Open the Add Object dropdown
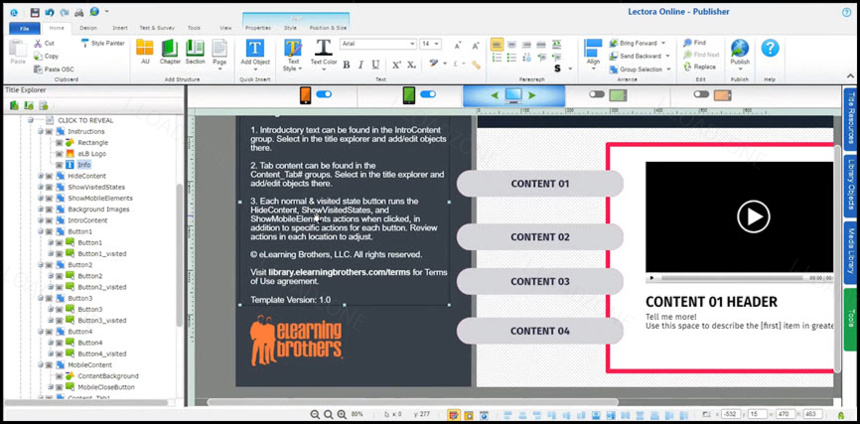The height and width of the screenshot is (424, 860). [x=255, y=70]
